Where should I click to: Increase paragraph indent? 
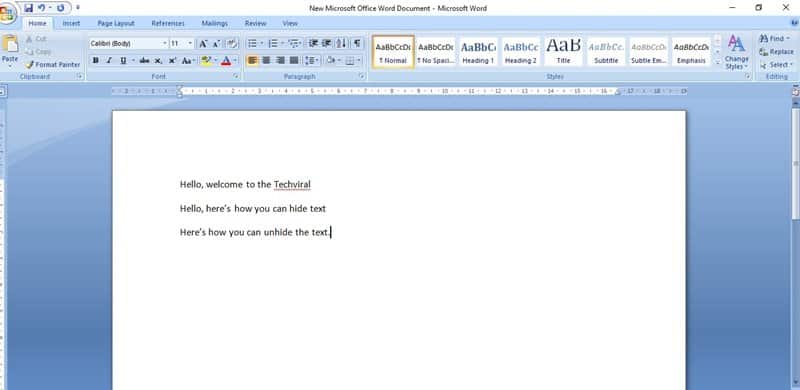tap(327, 44)
